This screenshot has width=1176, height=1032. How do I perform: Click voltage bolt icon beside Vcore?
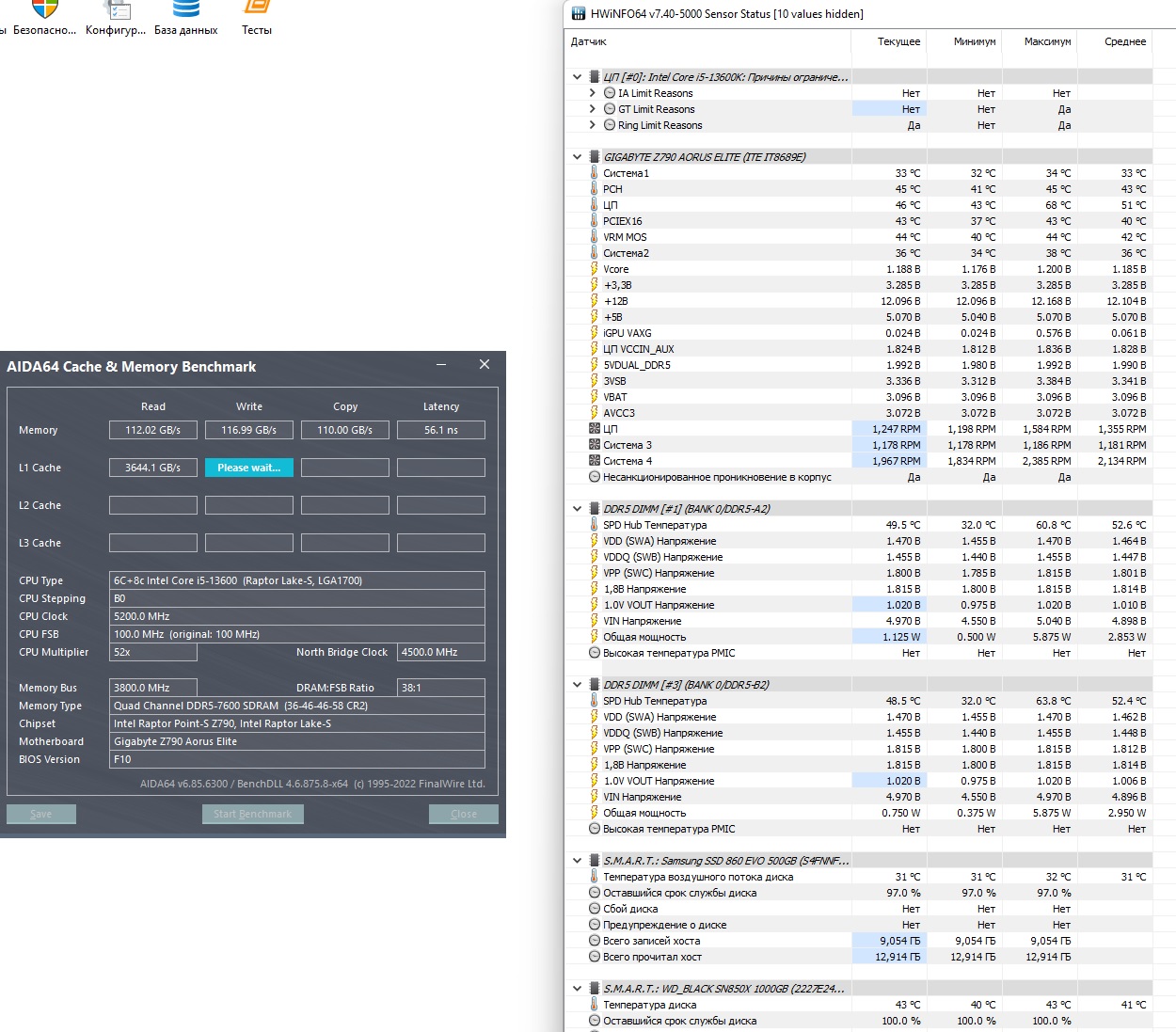pyautogui.click(x=594, y=269)
